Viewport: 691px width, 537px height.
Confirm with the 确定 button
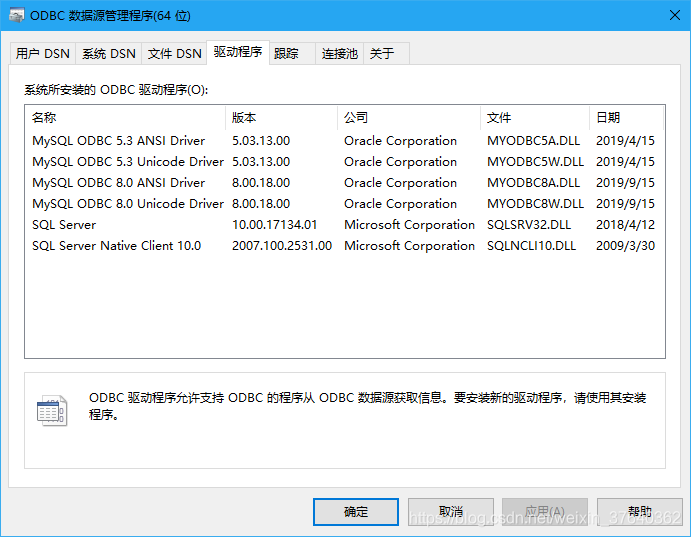(x=356, y=512)
